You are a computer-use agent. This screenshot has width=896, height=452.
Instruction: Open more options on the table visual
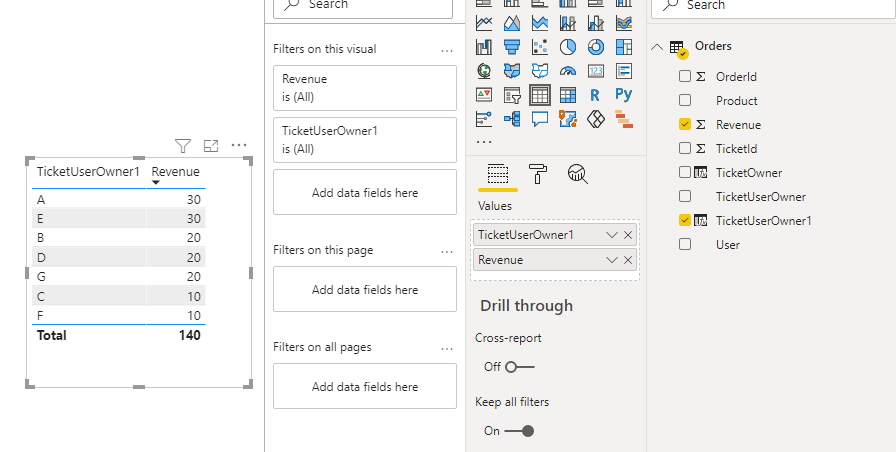[x=239, y=146]
